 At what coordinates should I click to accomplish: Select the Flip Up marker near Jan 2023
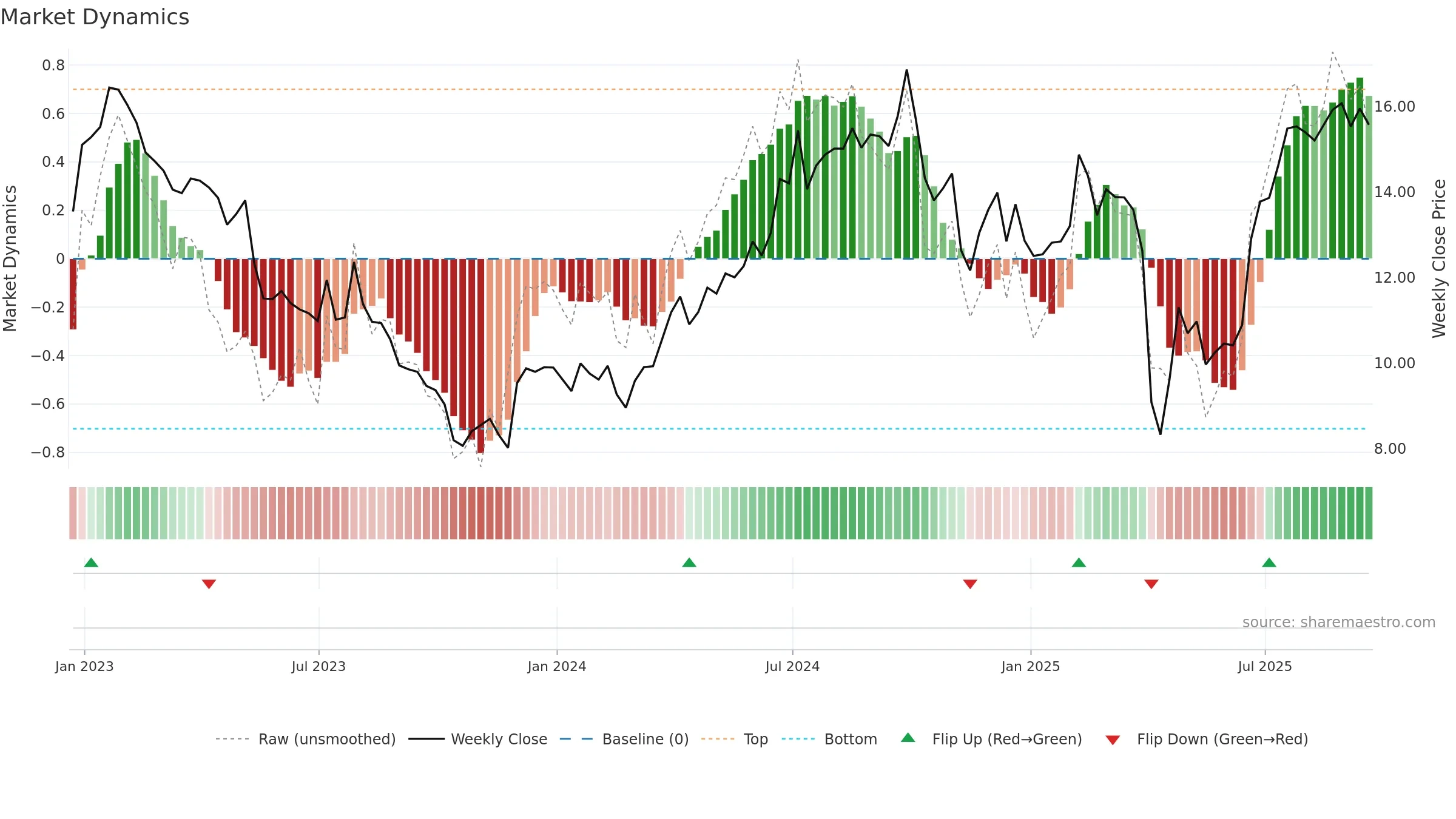click(91, 562)
